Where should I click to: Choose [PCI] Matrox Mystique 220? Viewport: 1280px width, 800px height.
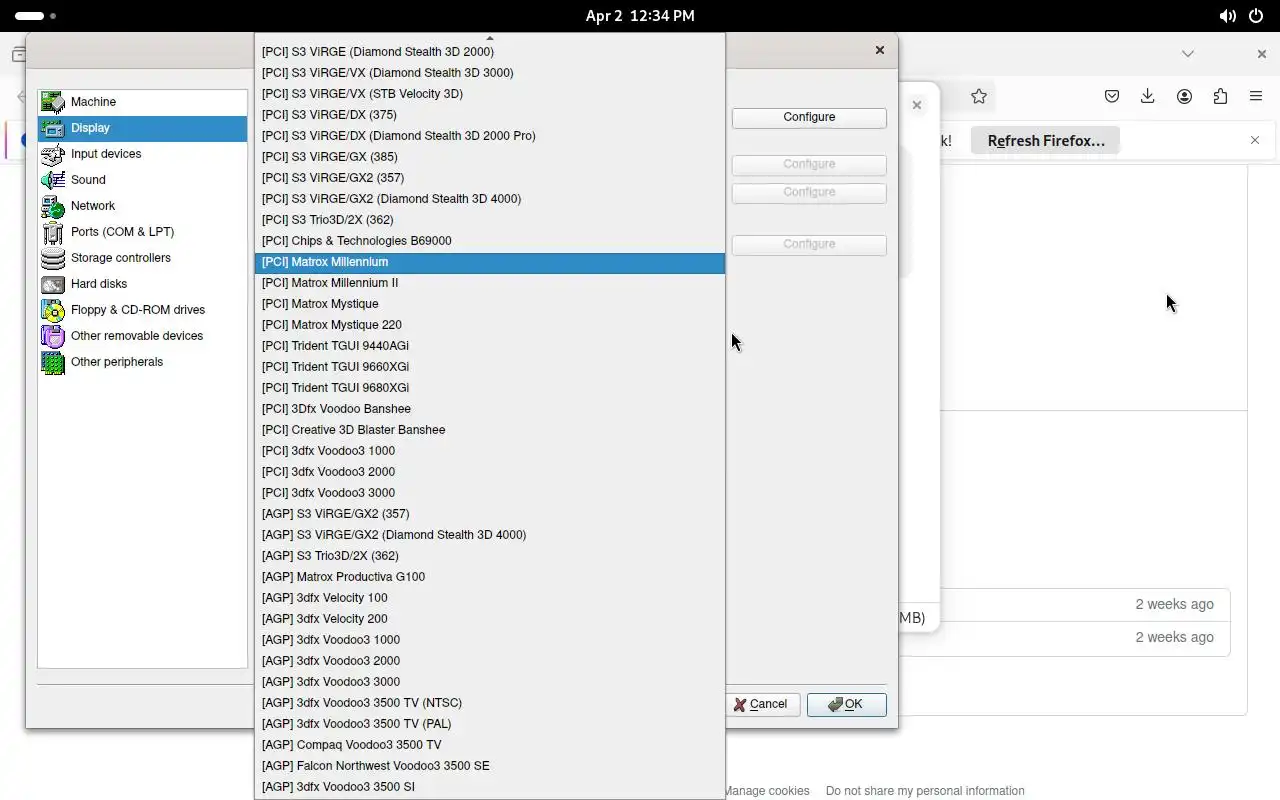(x=490, y=325)
